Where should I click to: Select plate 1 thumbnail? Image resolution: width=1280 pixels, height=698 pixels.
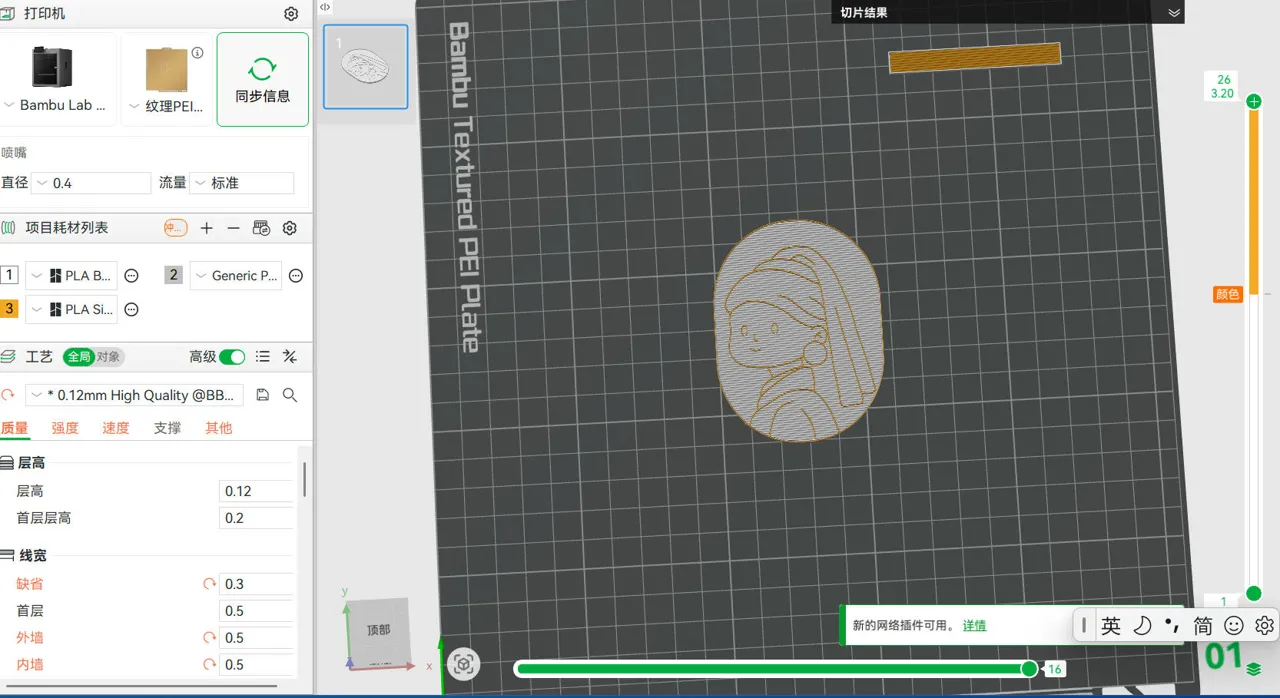point(366,67)
